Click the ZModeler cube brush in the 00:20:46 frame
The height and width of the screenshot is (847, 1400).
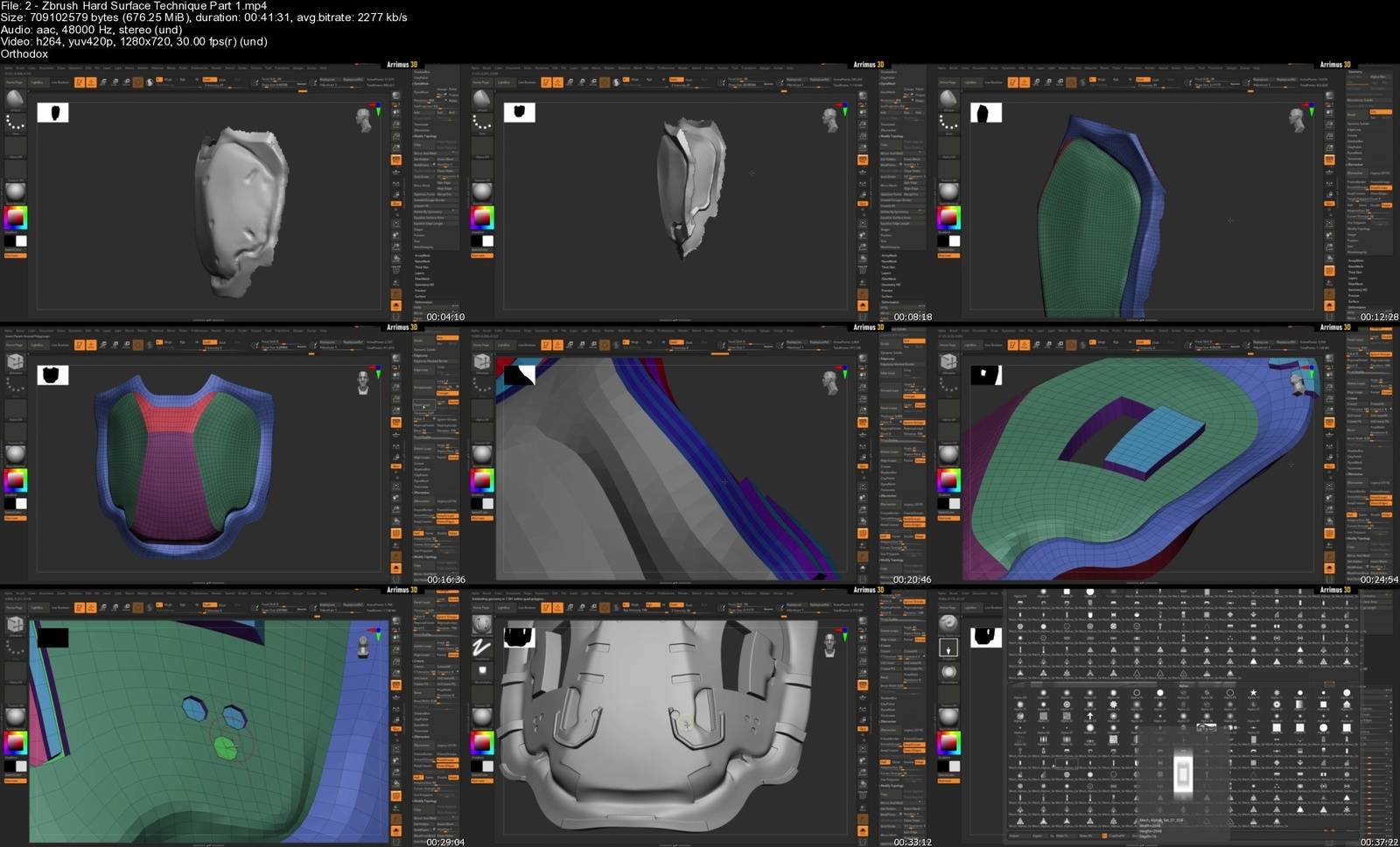tap(482, 361)
